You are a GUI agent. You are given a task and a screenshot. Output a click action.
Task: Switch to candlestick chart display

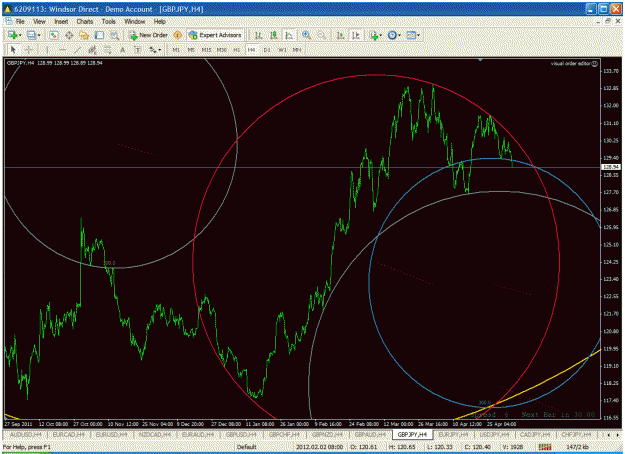click(274, 35)
